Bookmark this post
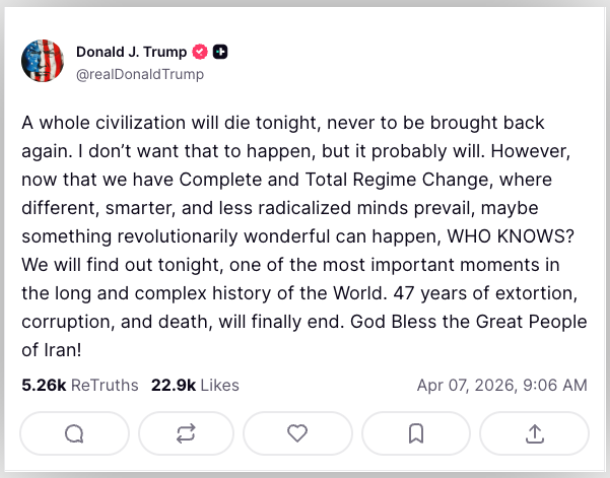This screenshot has height=478, width=610. tap(416, 433)
